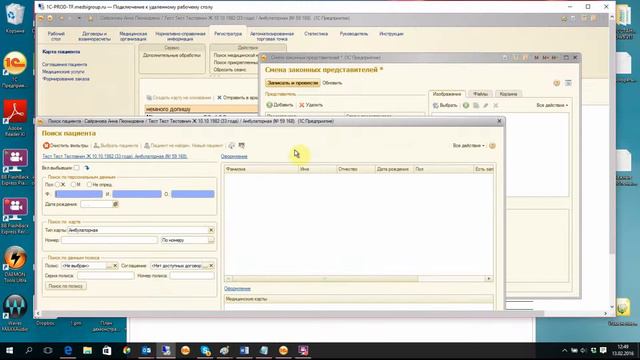Viewport: 640px width, 360px height.
Task: Click upper Оформление link above results table
Action: tap(234, 156)
